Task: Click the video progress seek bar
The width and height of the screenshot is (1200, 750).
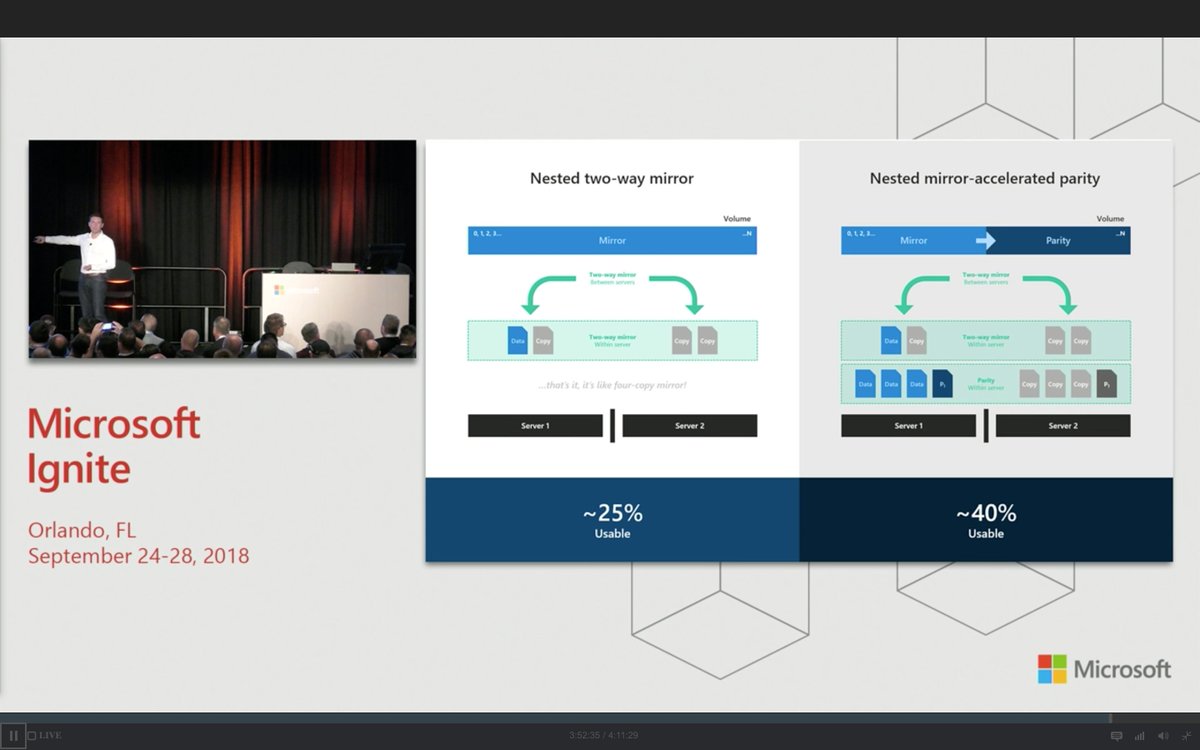Action: tap(600, 718)
